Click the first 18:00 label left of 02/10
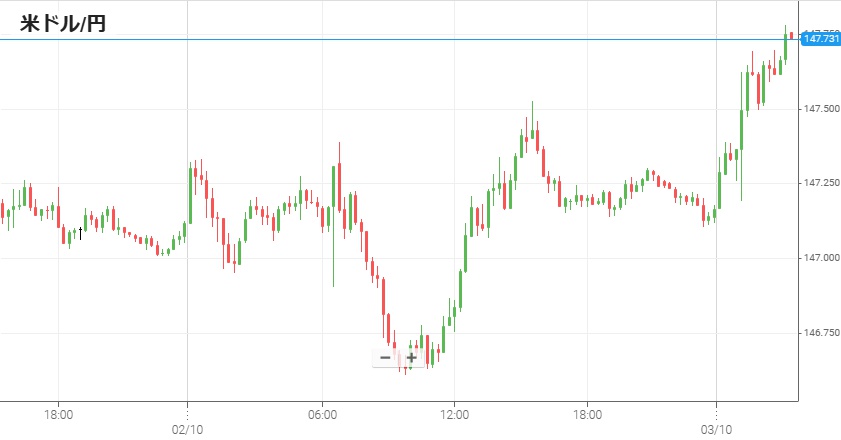 pos(58,412)
